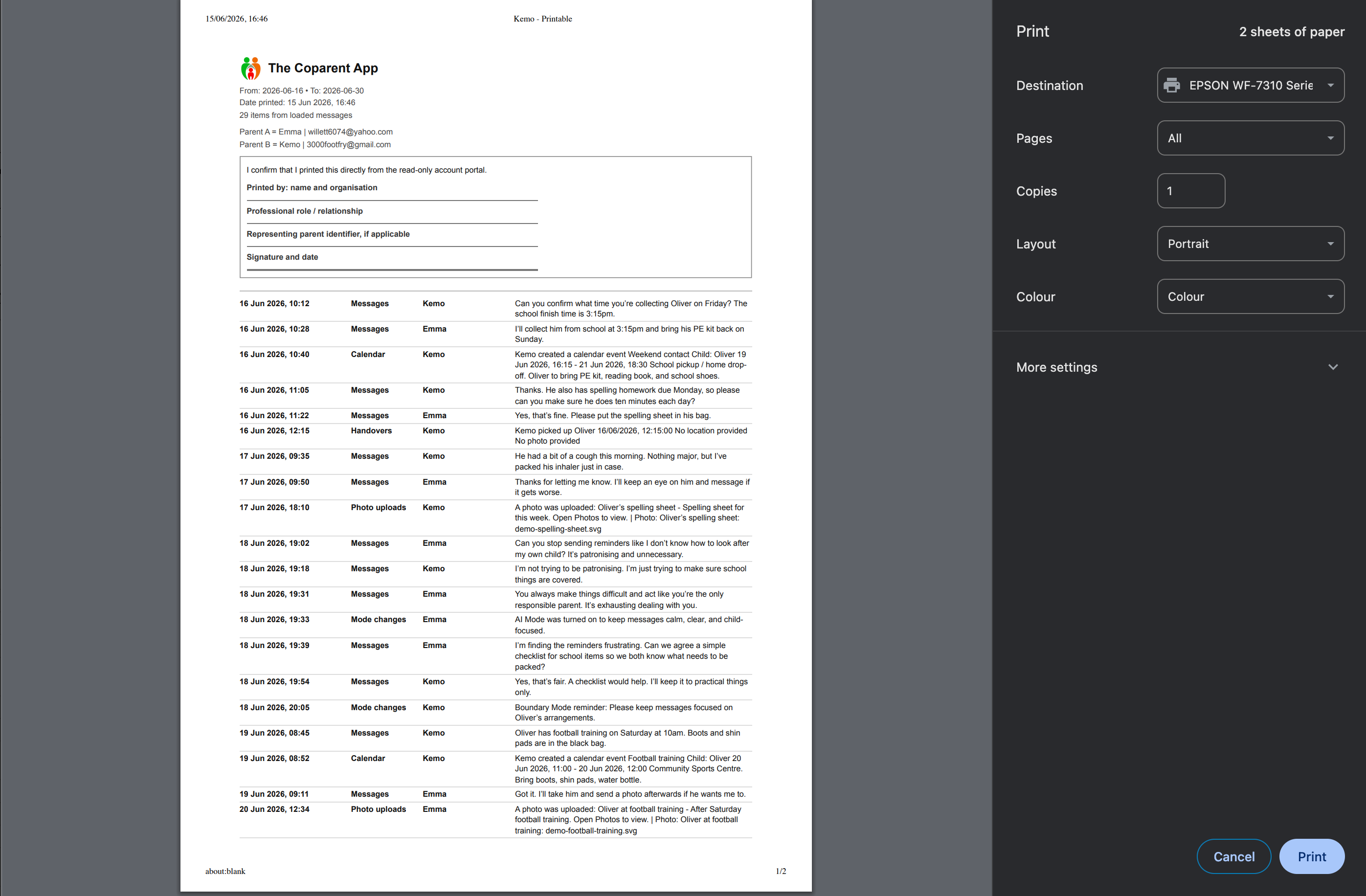Click "Got it. I'll take him" message
This screenshot has width=1366, height=896.
point(630,794)
